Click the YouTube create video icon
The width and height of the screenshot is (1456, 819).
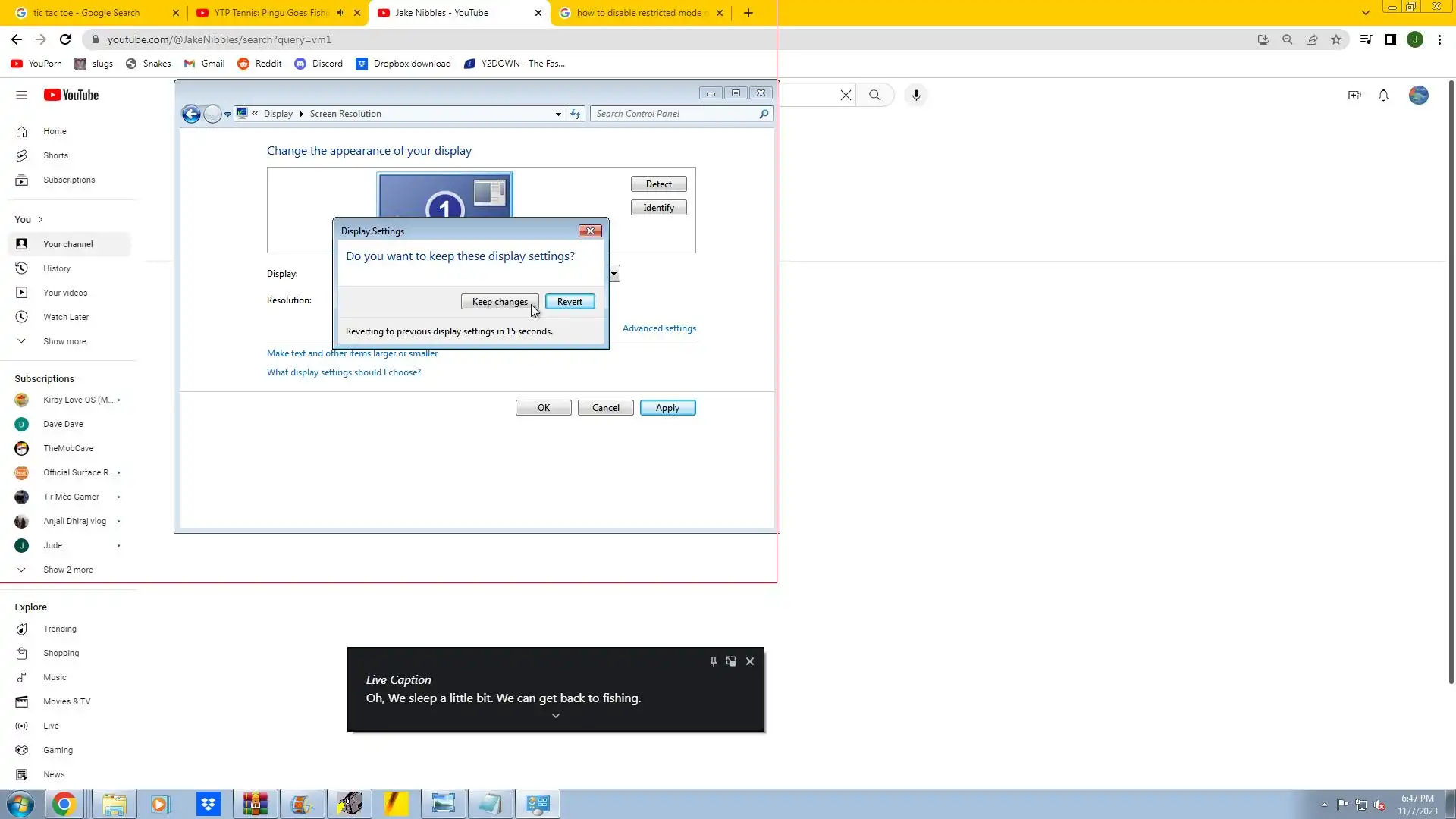coord(1354,95)
